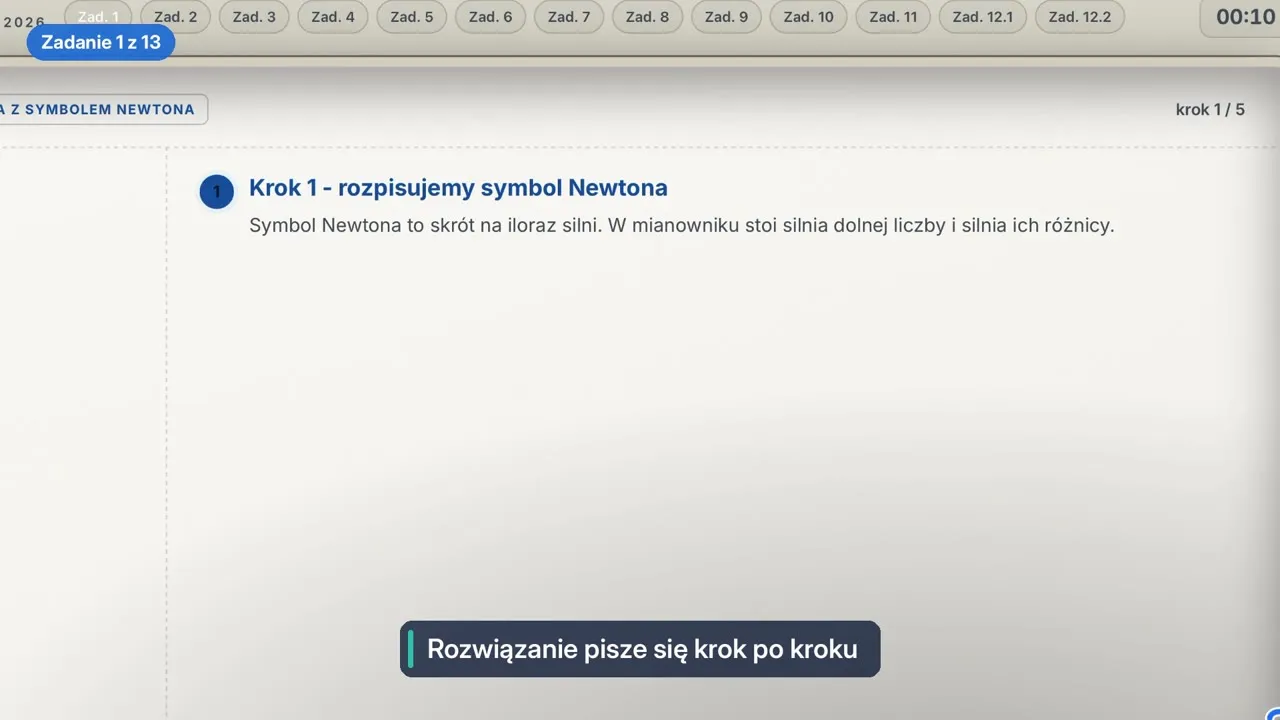The height and width of the screenshot is (720, 1280).
Task: Open task Zad. 4
Action: click(333, 17)
